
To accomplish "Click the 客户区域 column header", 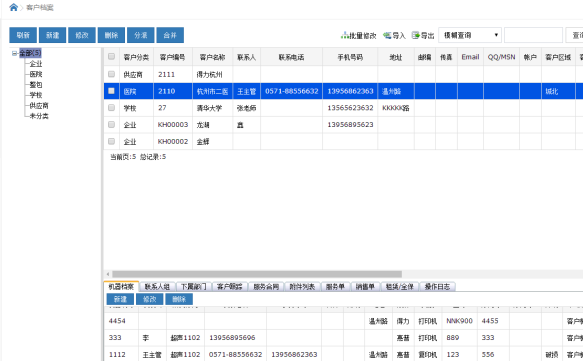I will (558, 57).
